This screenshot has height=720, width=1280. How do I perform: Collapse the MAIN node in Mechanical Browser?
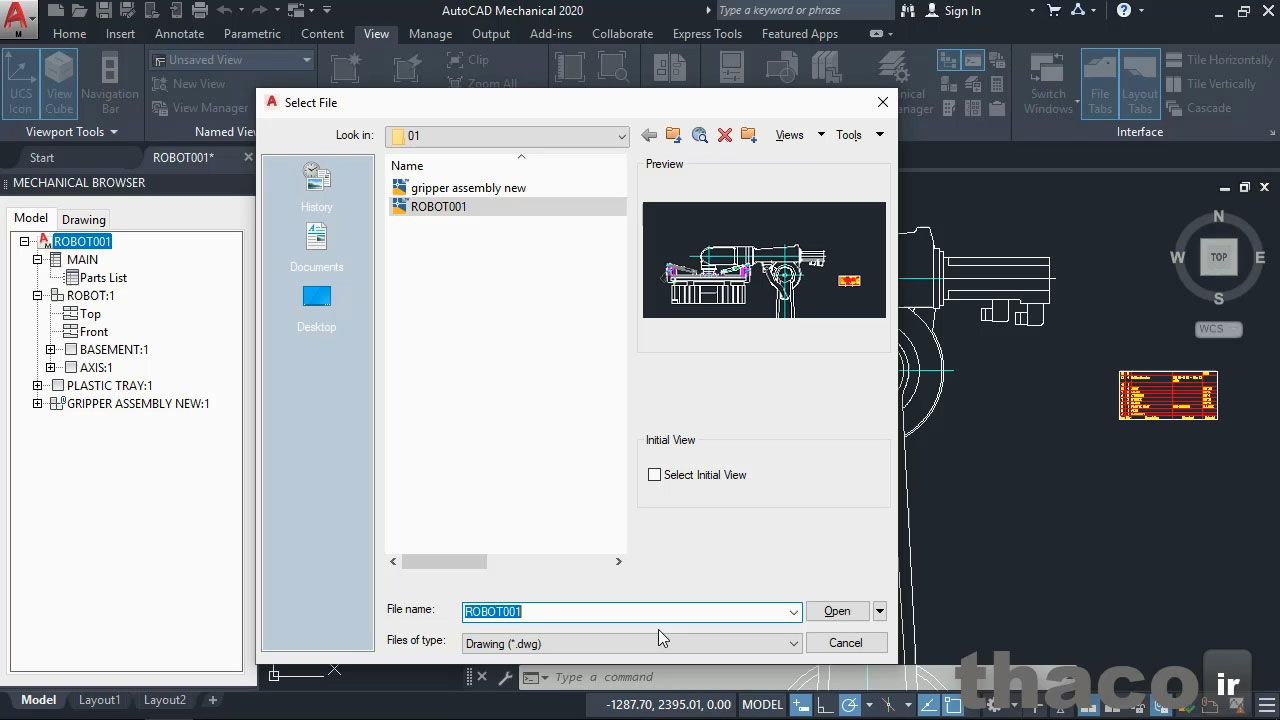[x=38, y=260]
